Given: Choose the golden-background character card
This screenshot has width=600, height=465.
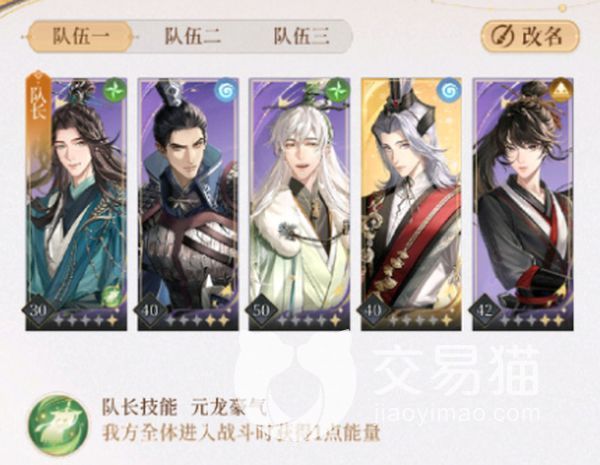Looking at the screenshot, I should (x=411, y=204).
